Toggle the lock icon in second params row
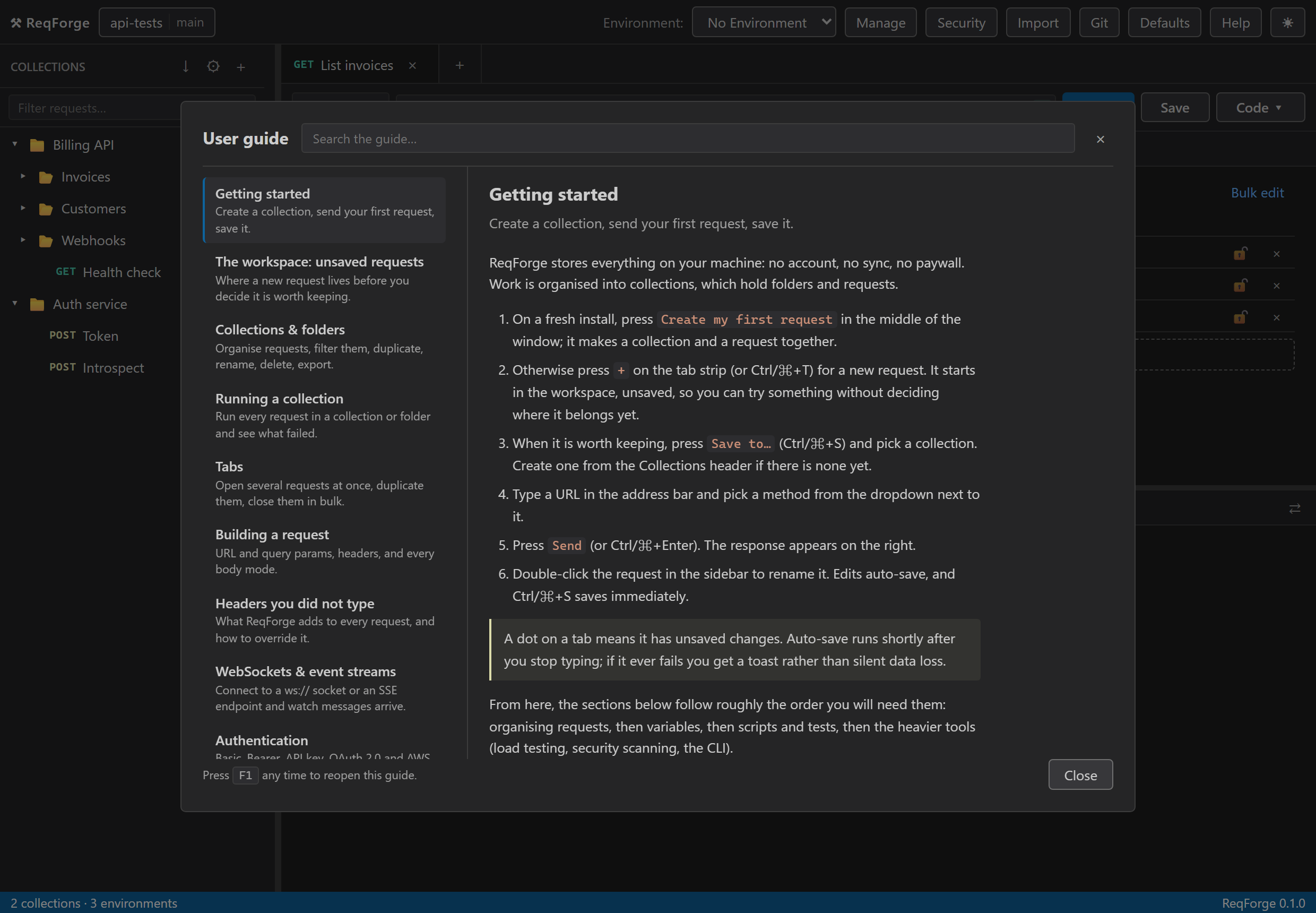 point(1240,286)
